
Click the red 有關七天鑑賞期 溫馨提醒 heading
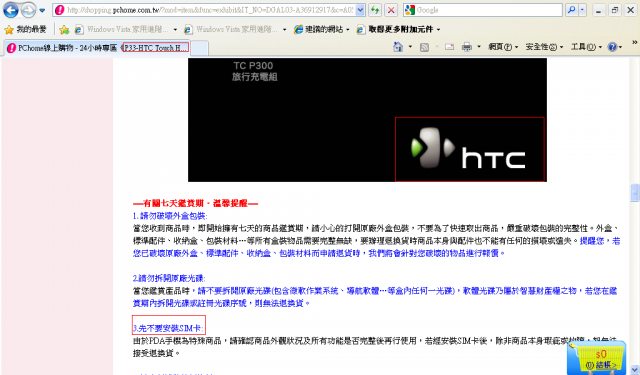pyautogui.click(x=196, y=203)
